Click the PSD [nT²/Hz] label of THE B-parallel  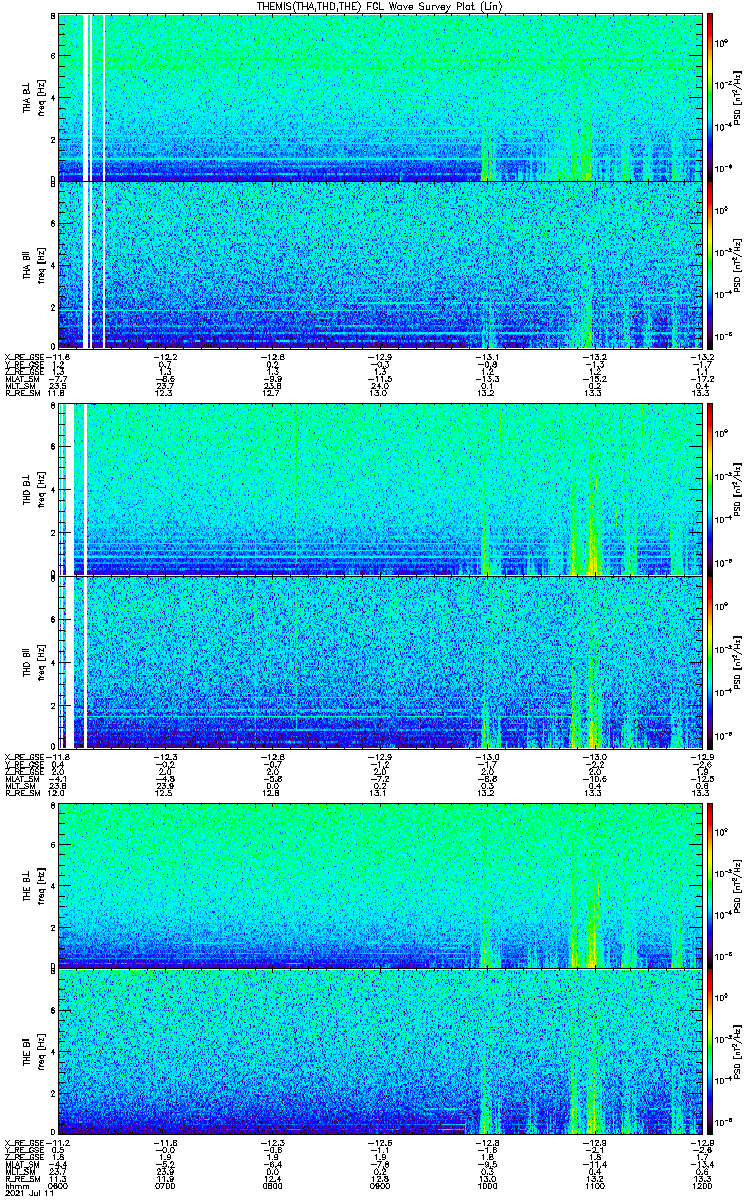(x=737, y=1051)
